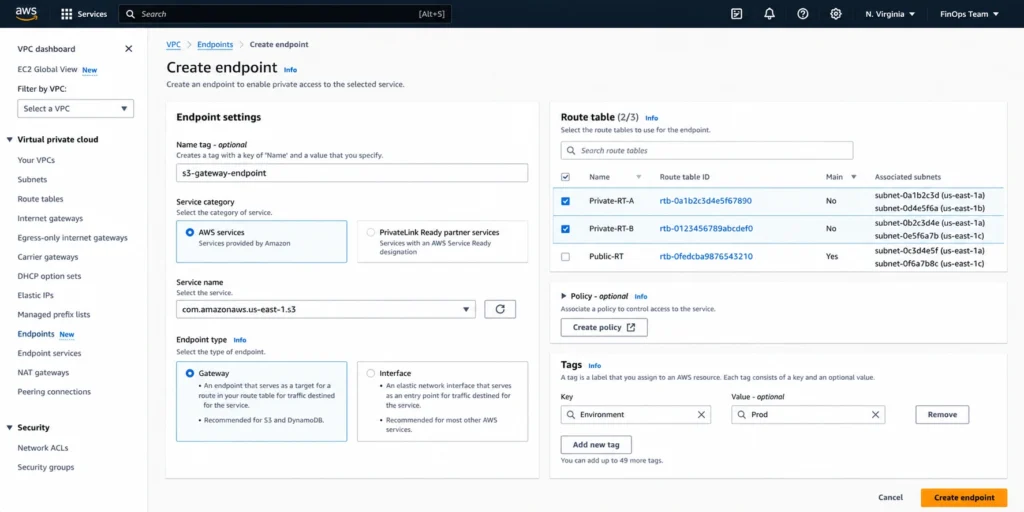1024x512 pixels.
Task: Select the Gateway endpoint type
Action: coord(190,374)
